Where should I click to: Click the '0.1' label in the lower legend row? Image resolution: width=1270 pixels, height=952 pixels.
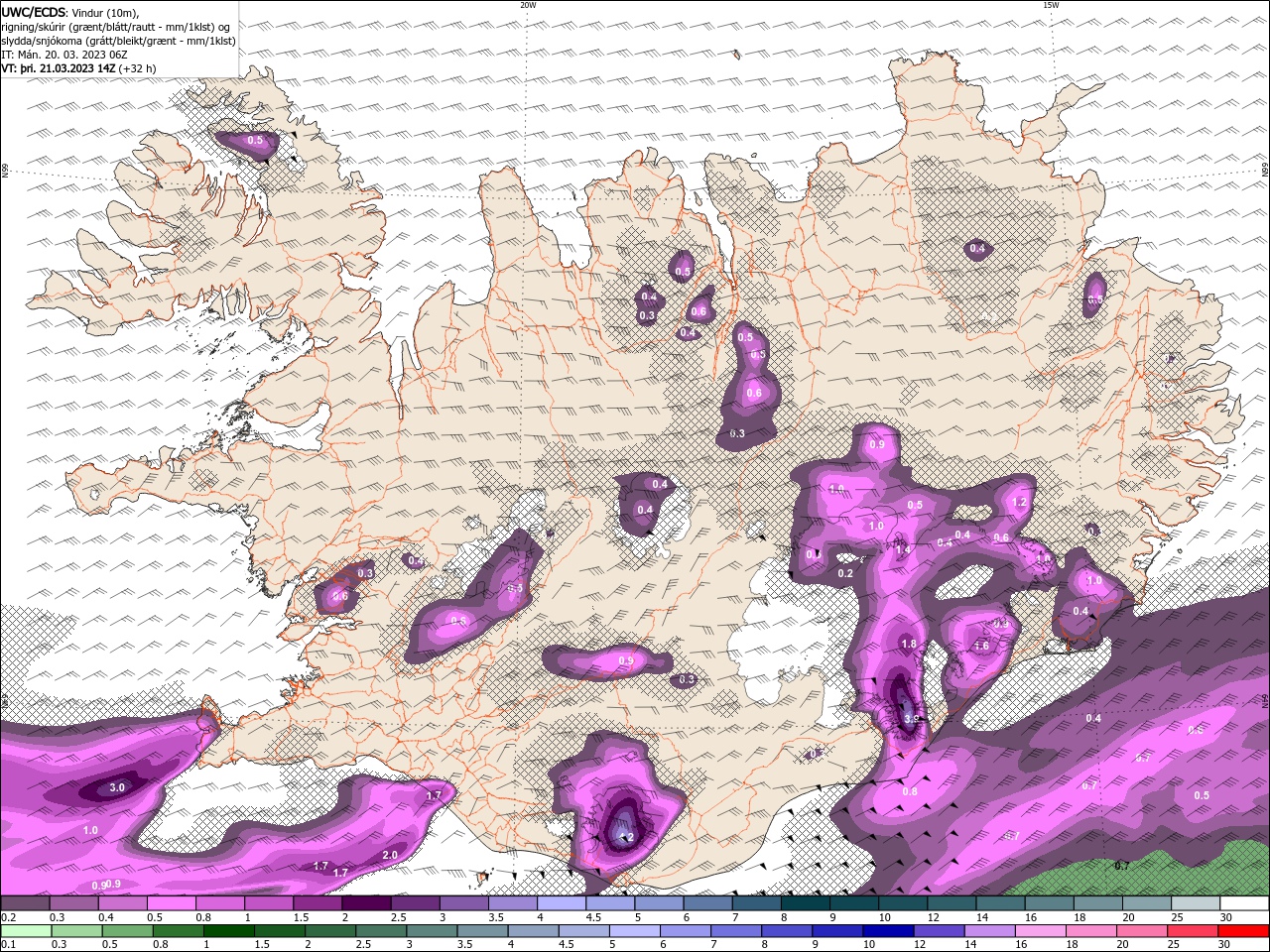tap(8, 945)
